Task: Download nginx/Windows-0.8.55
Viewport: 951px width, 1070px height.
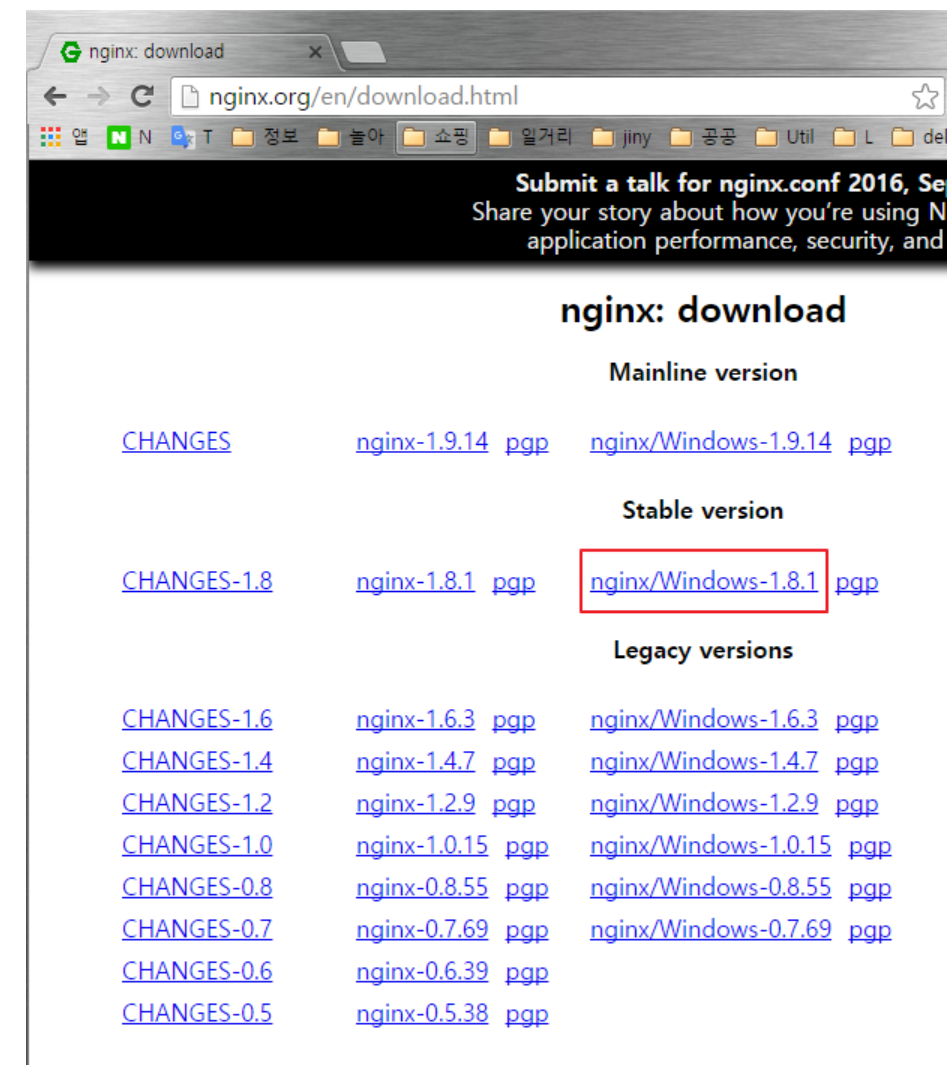Action: 711,888
